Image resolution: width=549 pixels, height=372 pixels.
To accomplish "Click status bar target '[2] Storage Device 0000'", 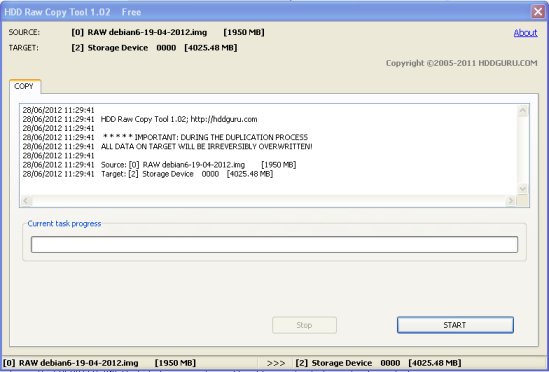I will [348, 363].
